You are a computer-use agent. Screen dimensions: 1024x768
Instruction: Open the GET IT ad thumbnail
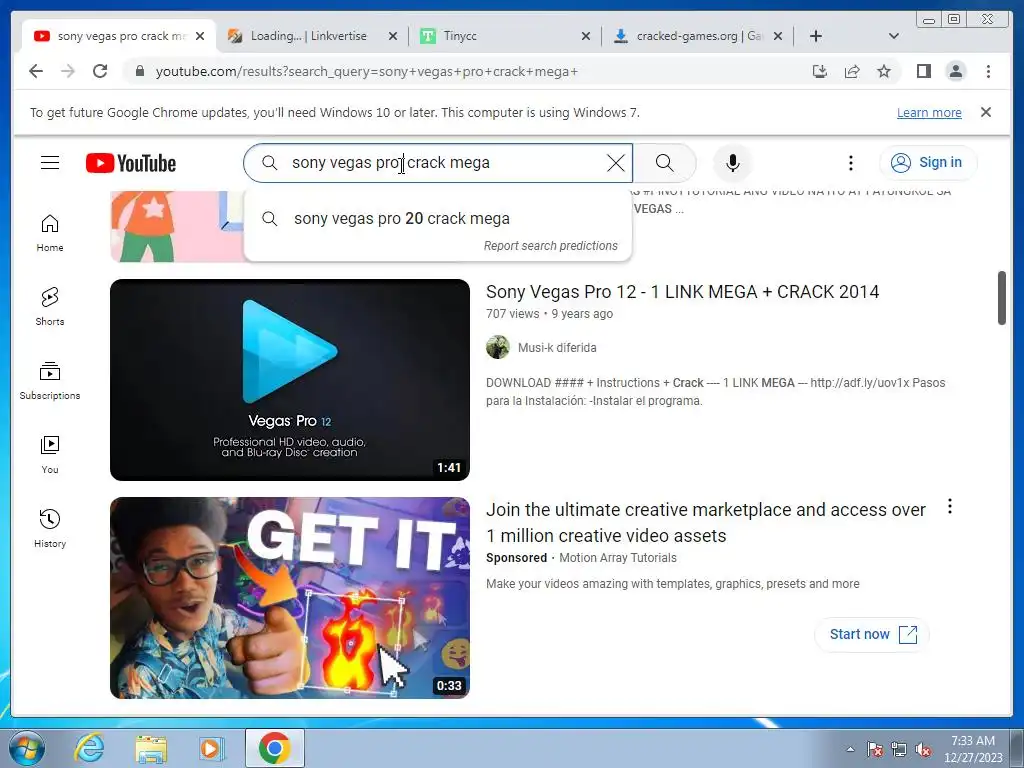click(x=290, y=598)
